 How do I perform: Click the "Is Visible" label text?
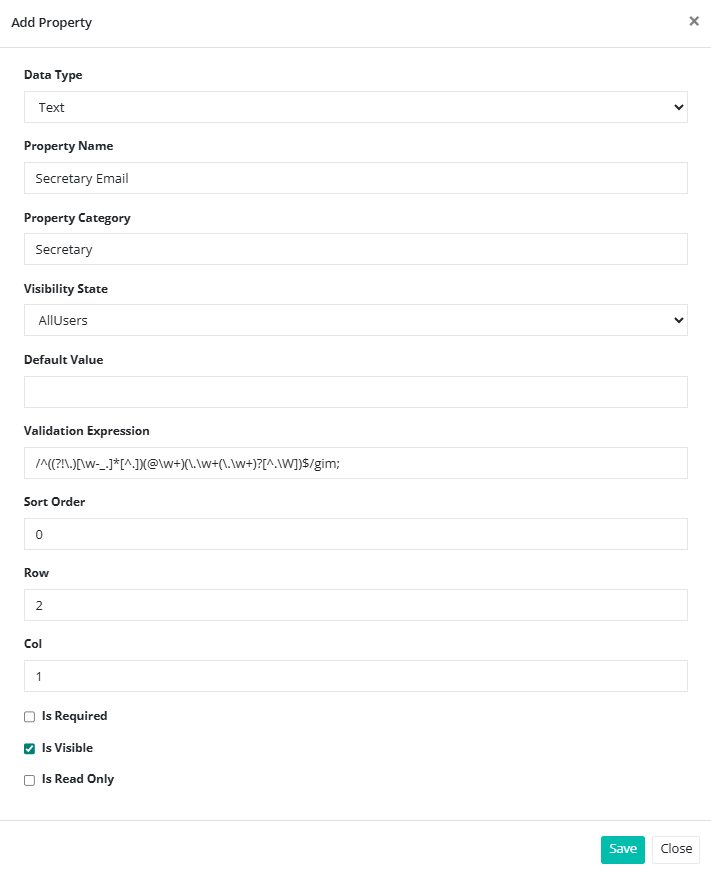point(67,748)
